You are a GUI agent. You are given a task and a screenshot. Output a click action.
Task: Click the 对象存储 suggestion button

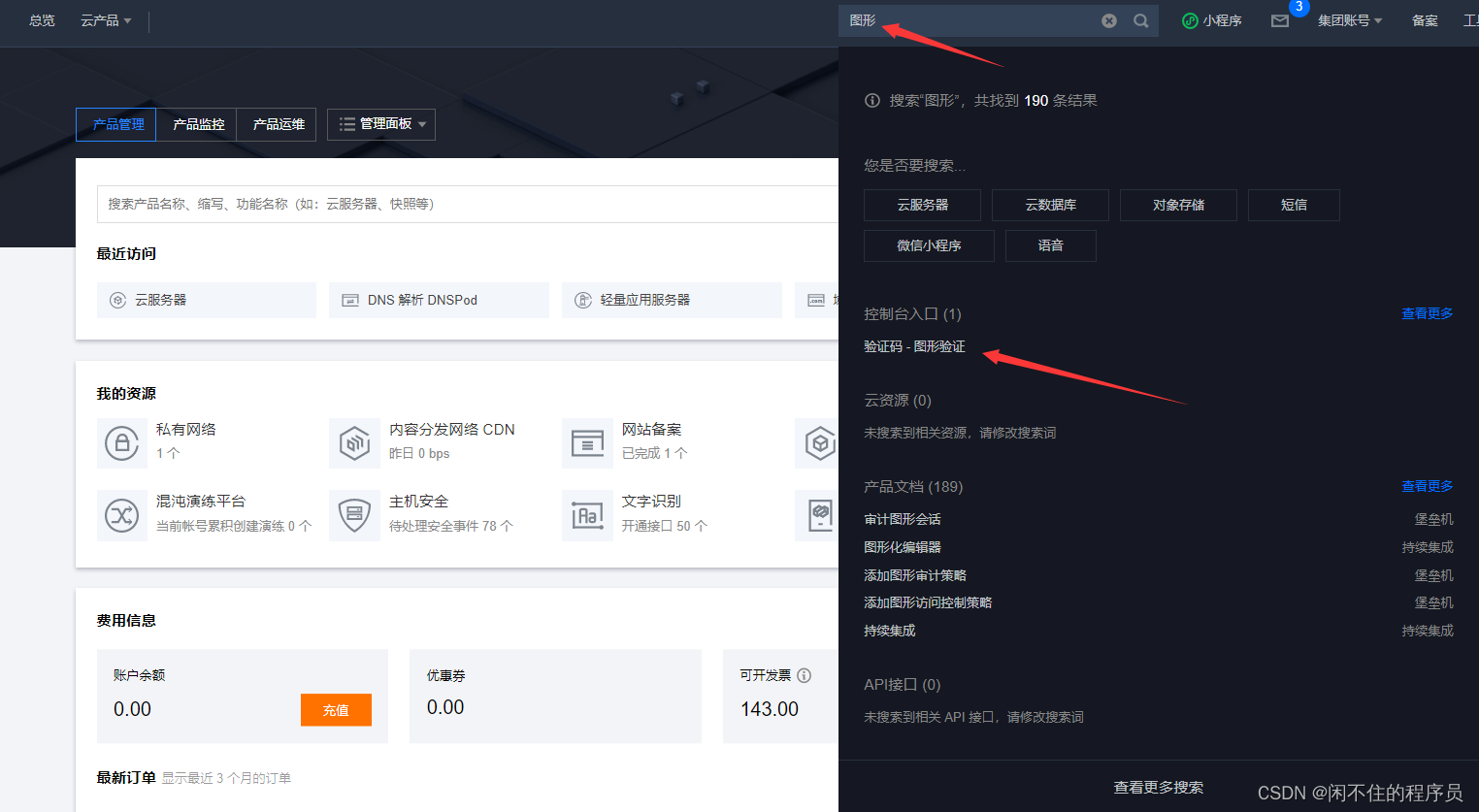point(1178,205)
